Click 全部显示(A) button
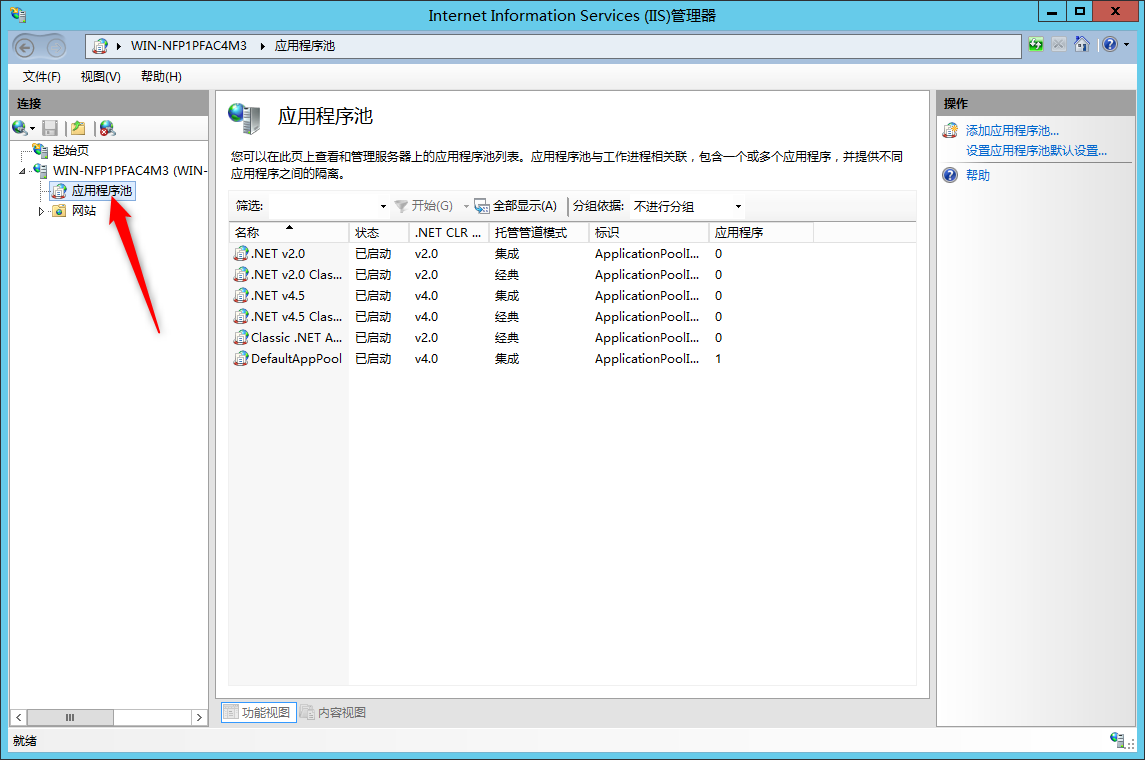 pos(516,206)
